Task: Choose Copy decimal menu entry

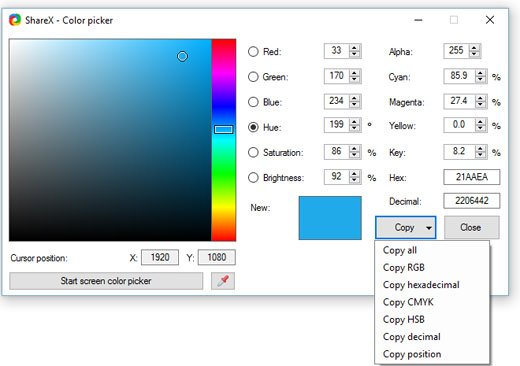Action: pyautogui.click(x=432, y=337)
